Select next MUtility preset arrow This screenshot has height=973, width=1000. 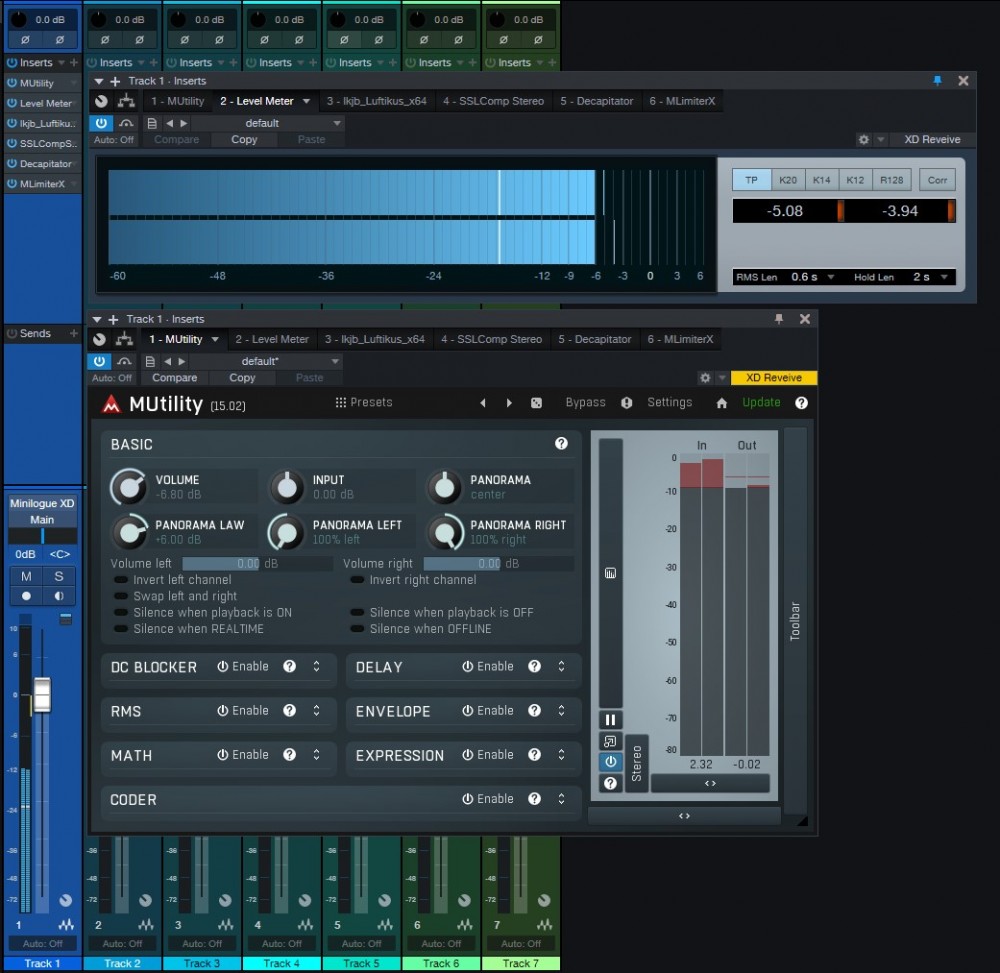point(509,403)
